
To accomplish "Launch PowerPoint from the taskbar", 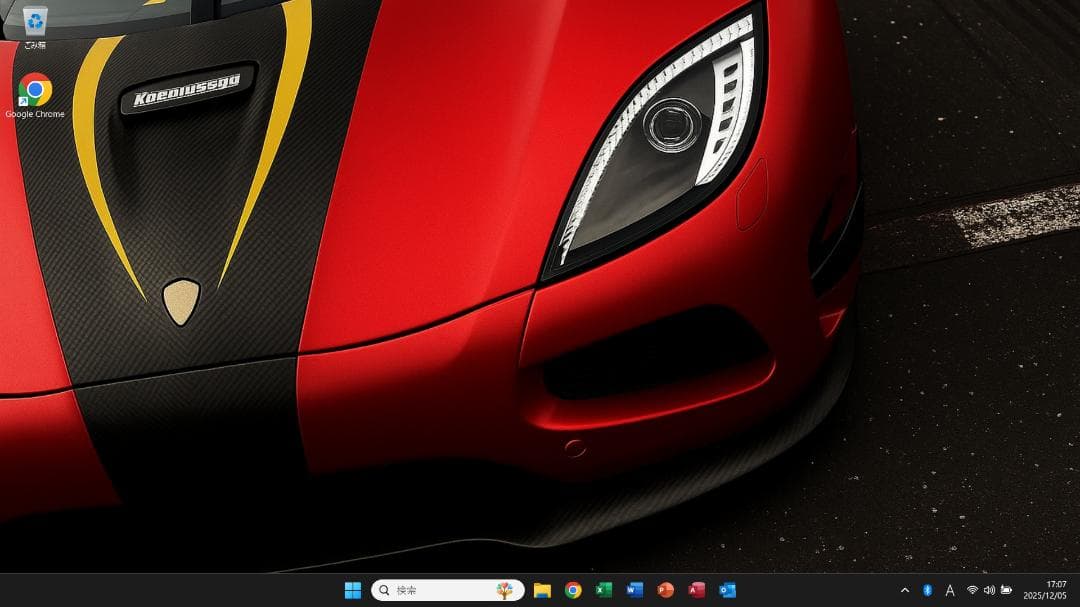I will (x=665, y=590).
